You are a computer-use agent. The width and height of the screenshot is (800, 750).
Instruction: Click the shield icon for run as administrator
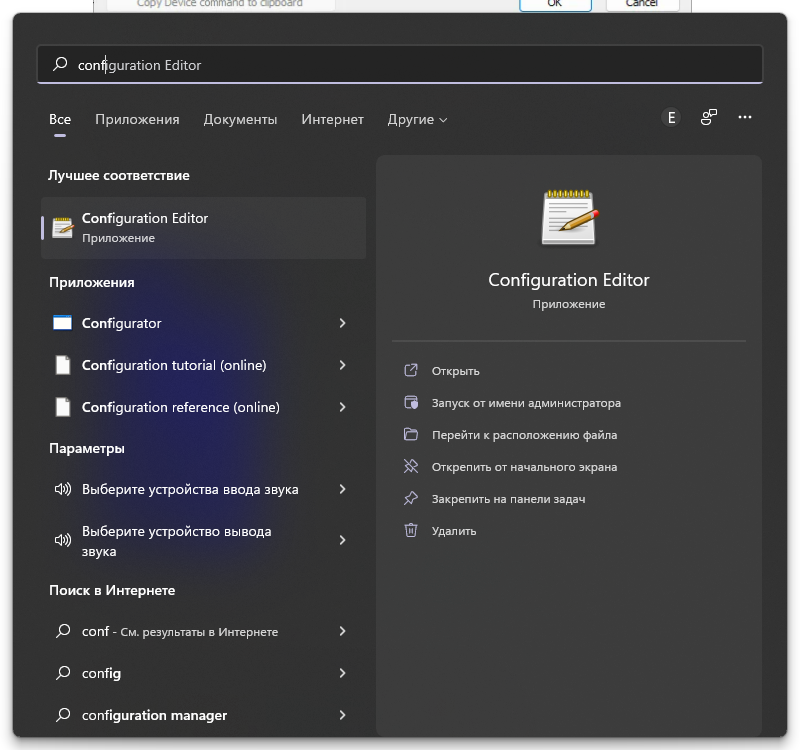tap(411, 403)
